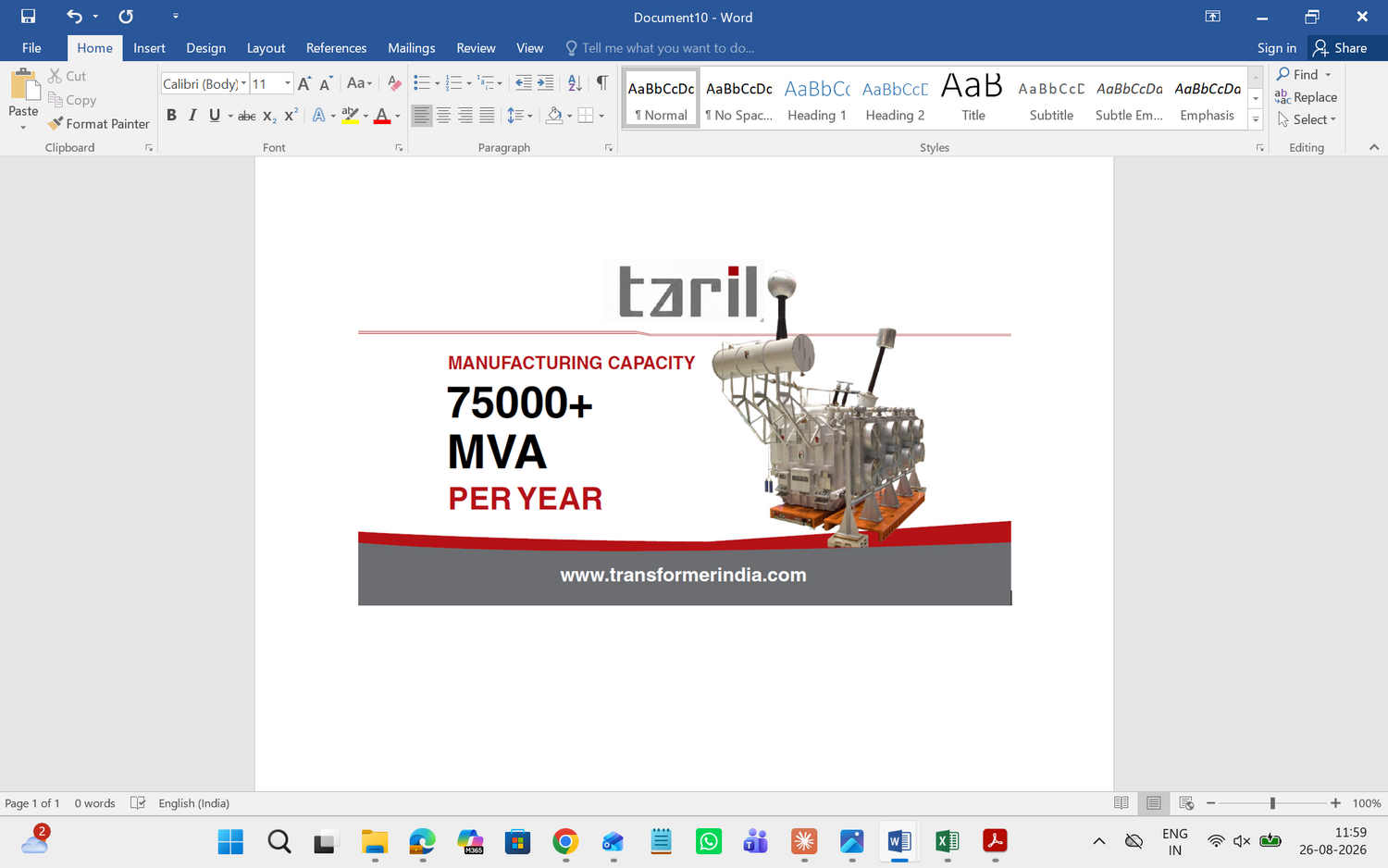Increase the font size with the grow icon
This screenshot has width=1388, height=868.
point(304,84)
